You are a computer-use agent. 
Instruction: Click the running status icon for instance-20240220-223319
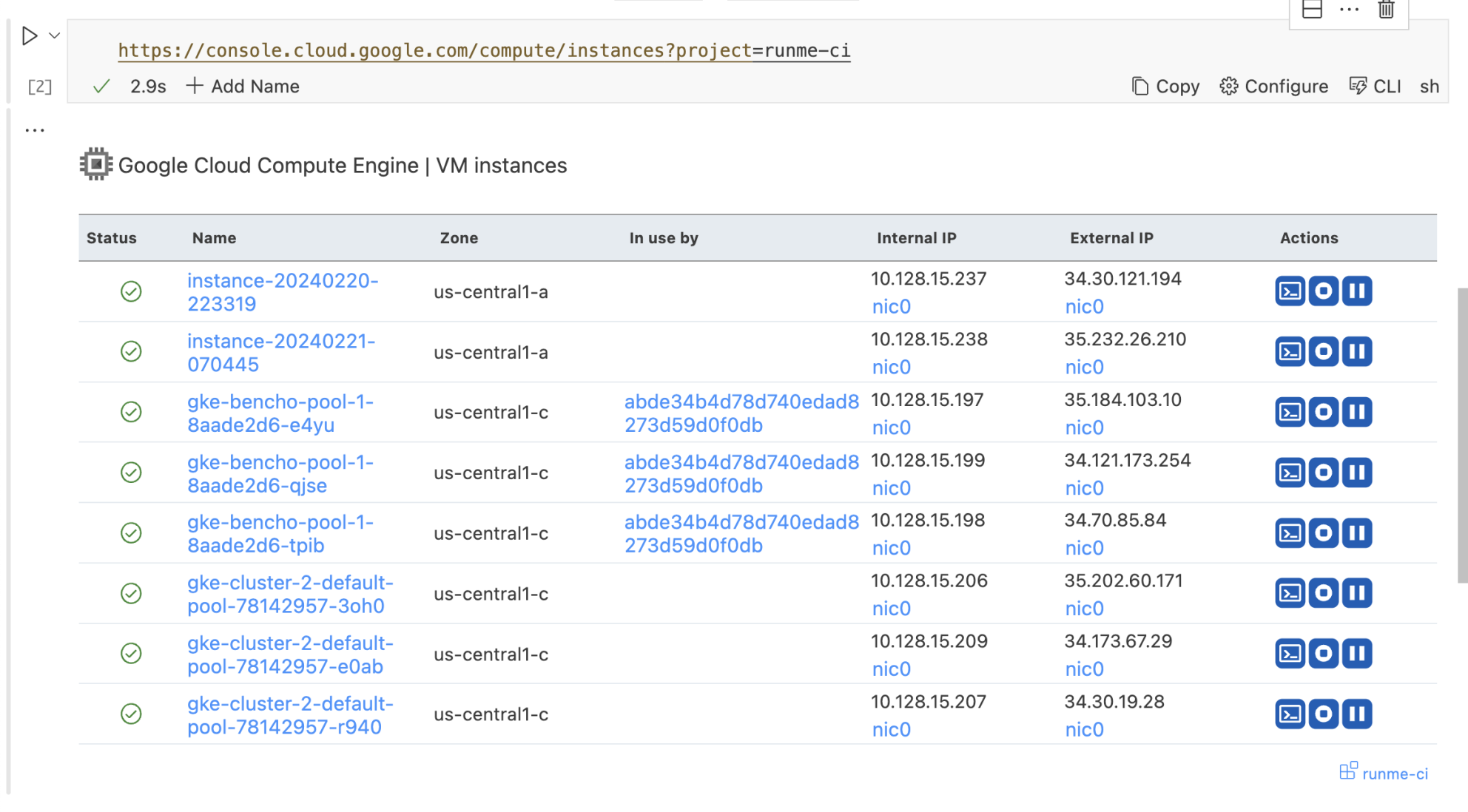[131, 291]
